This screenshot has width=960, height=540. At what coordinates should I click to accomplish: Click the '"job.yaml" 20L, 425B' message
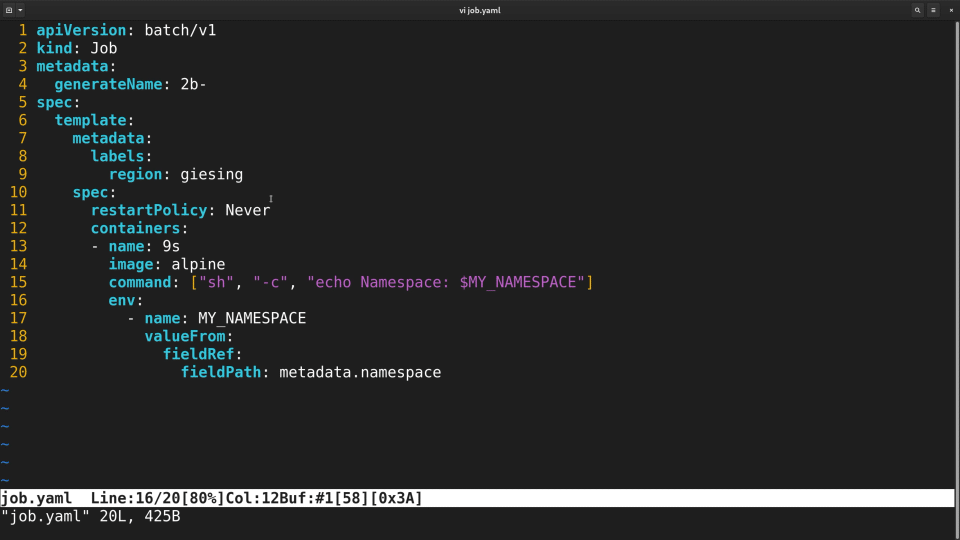tap(91, 517)
